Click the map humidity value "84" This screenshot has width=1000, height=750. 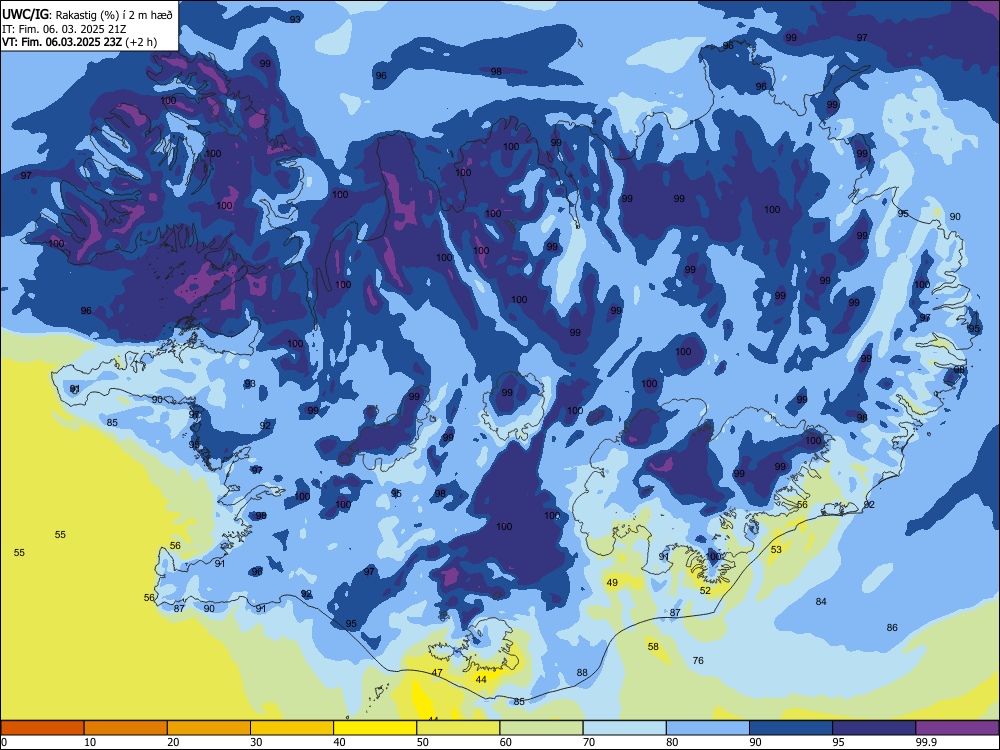pos(821,601)
